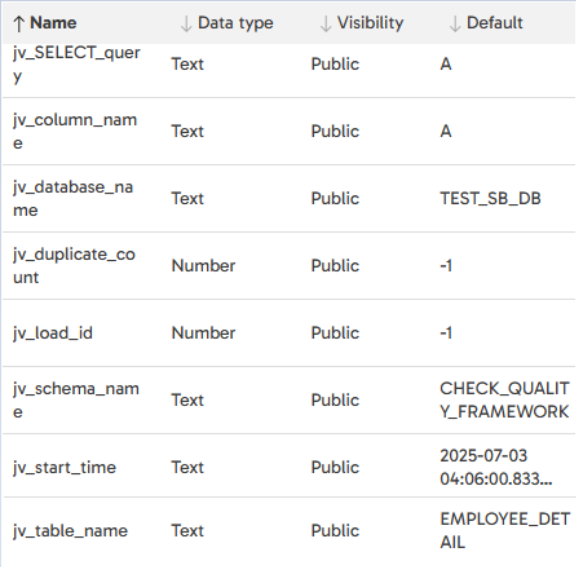Select the jv_column_name variable row

(x=289, y=131)
